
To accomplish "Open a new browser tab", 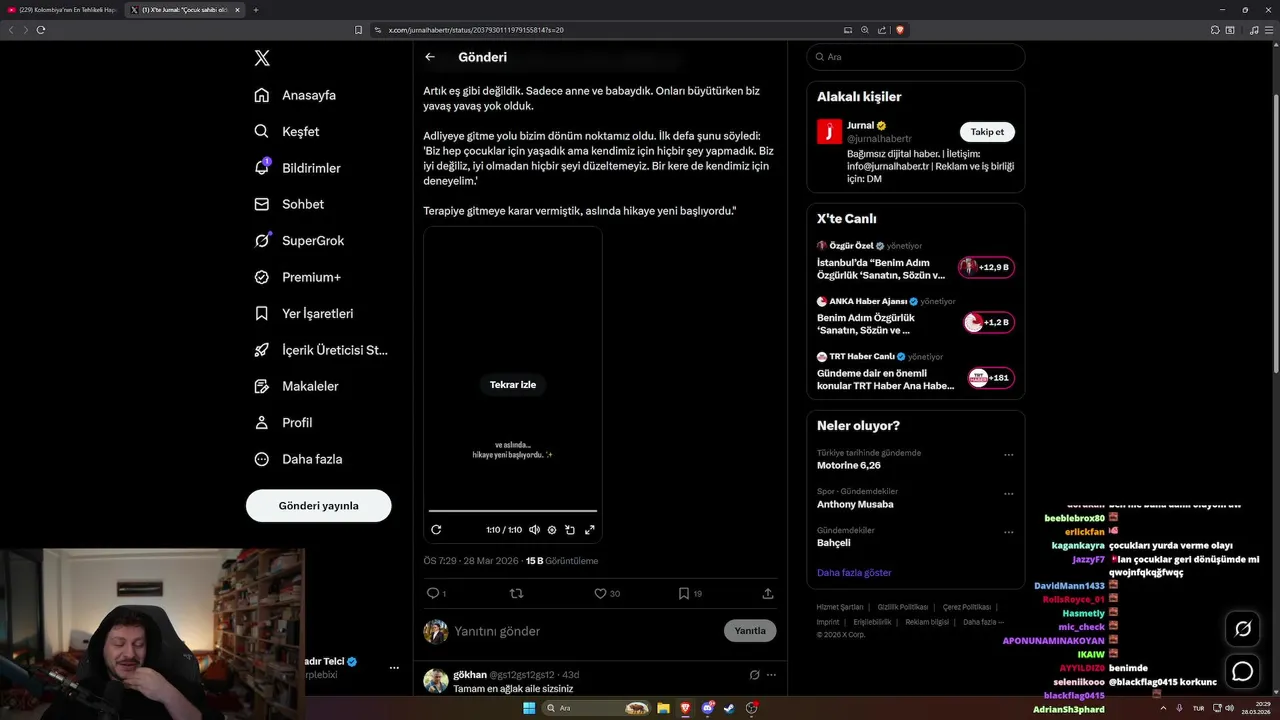I will coord(256,10).
